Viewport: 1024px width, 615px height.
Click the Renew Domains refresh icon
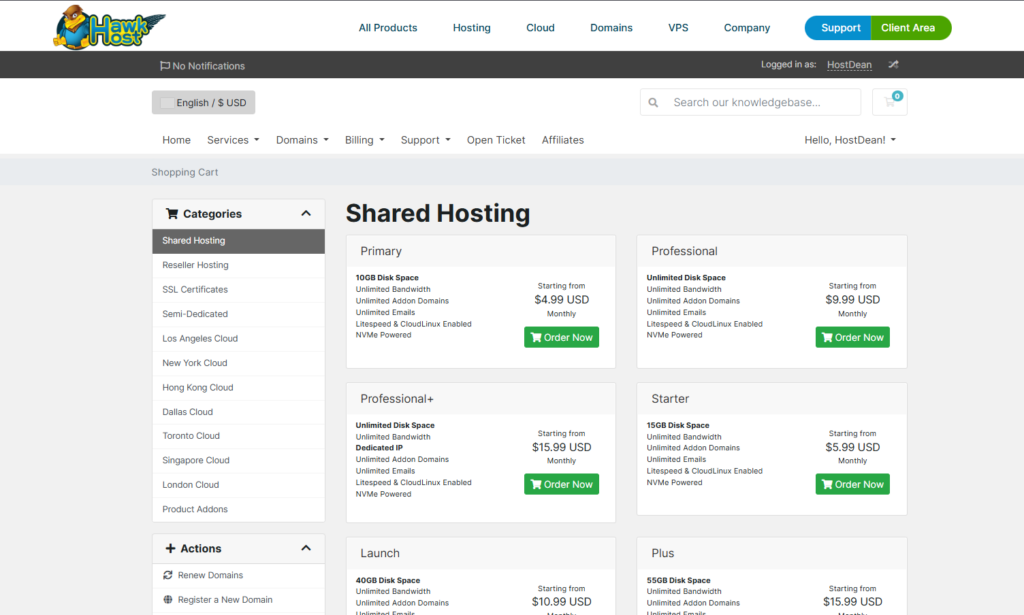[x=168, y=575]
